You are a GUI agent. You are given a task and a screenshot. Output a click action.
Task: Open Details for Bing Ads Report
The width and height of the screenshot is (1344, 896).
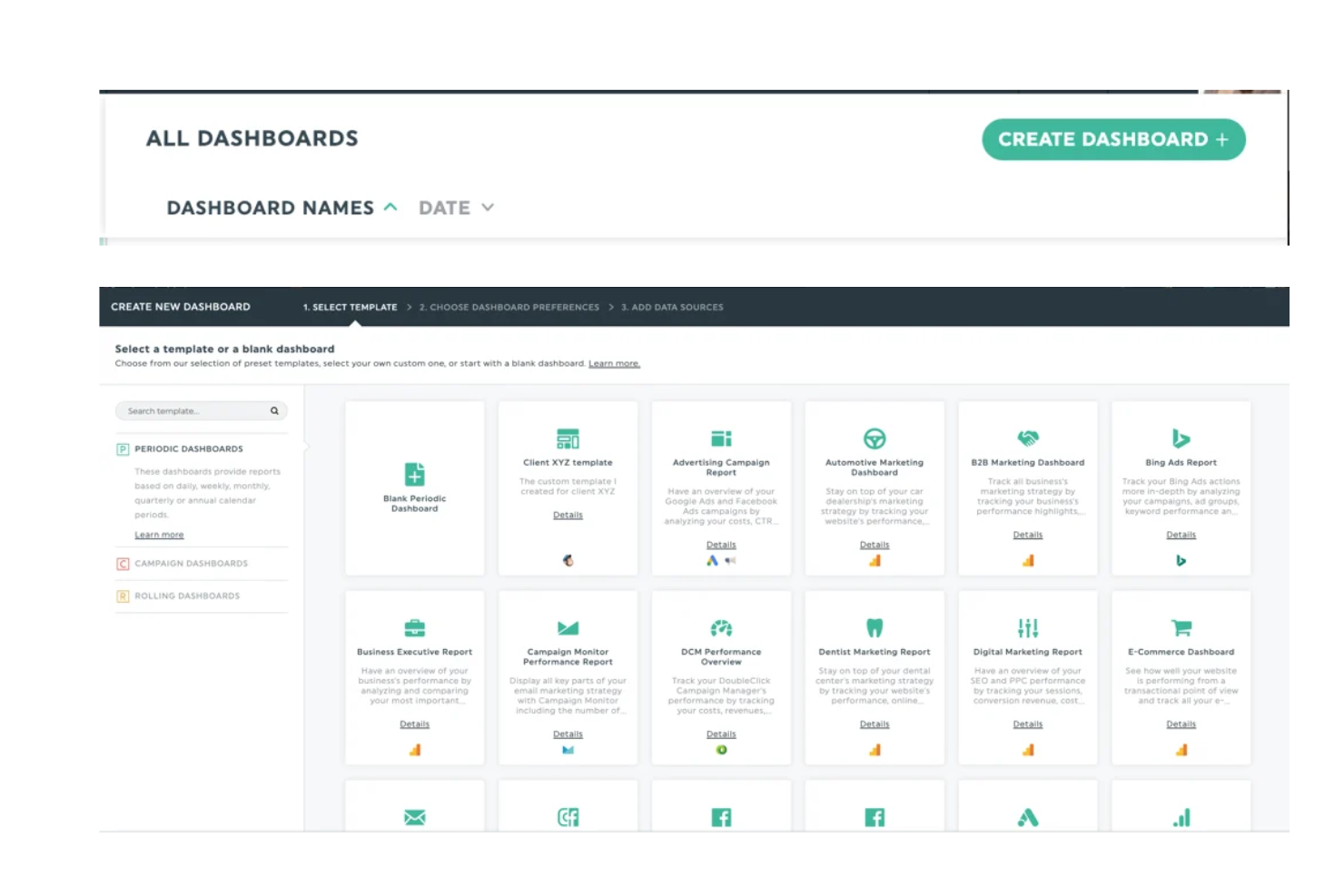click(1181, 535)
